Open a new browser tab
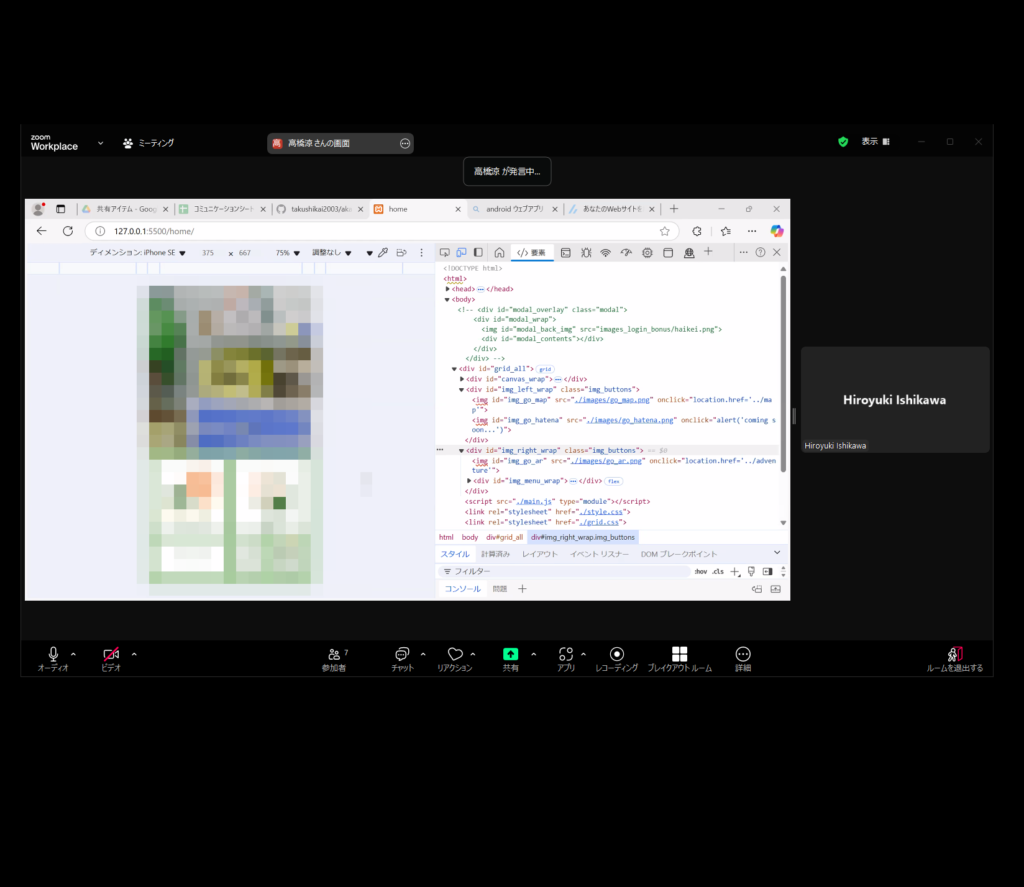The image size is (1024, 887). pos(674,209)
